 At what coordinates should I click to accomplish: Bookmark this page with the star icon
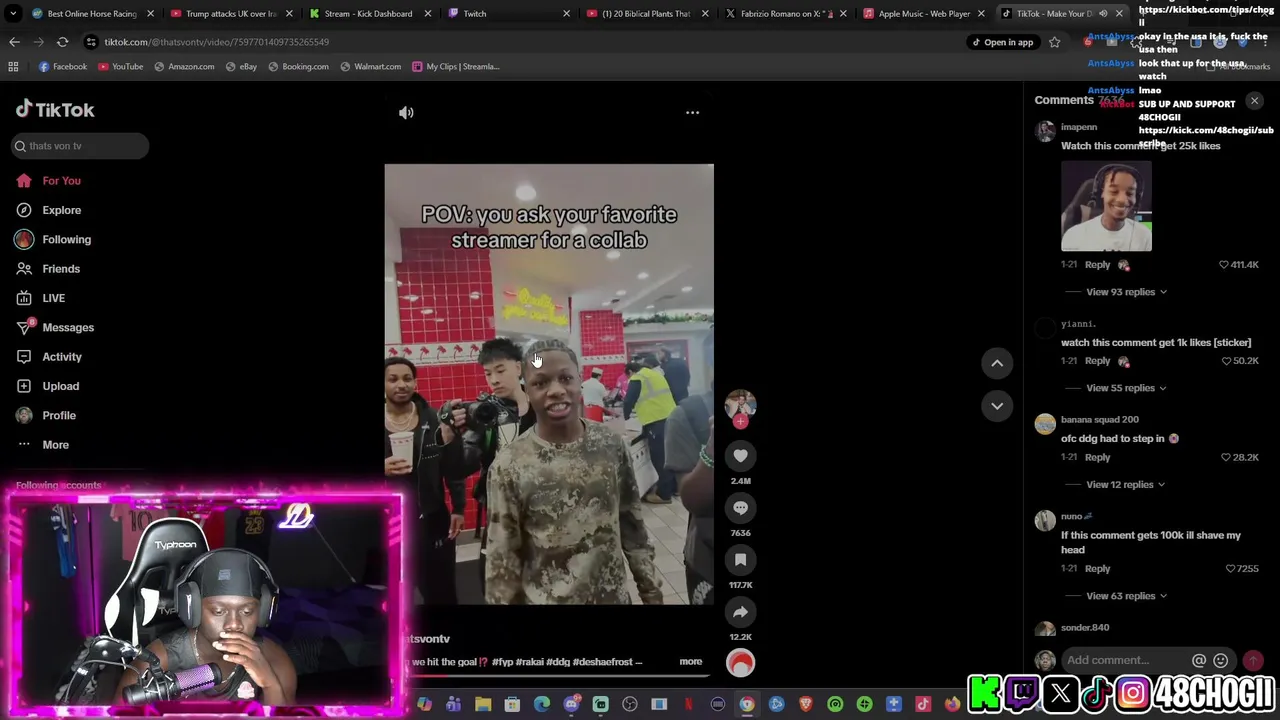[1054, 42]
